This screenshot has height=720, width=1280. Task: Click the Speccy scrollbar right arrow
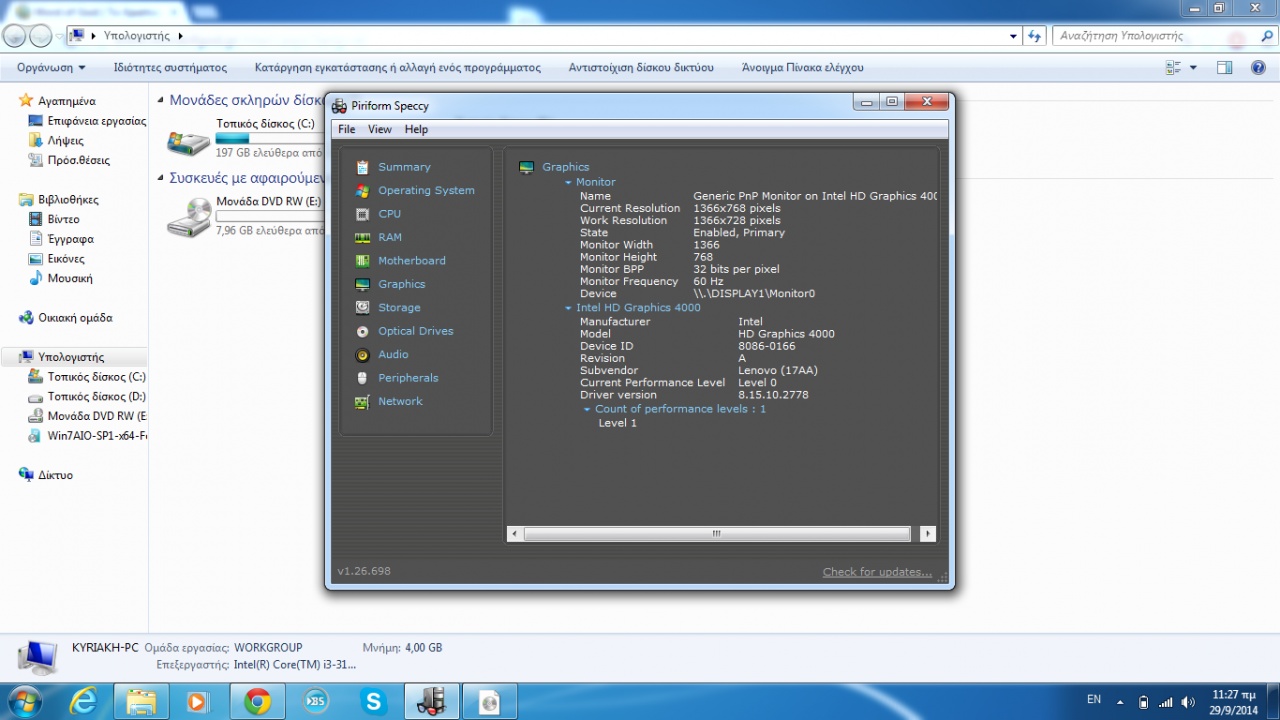pos(928,534)
